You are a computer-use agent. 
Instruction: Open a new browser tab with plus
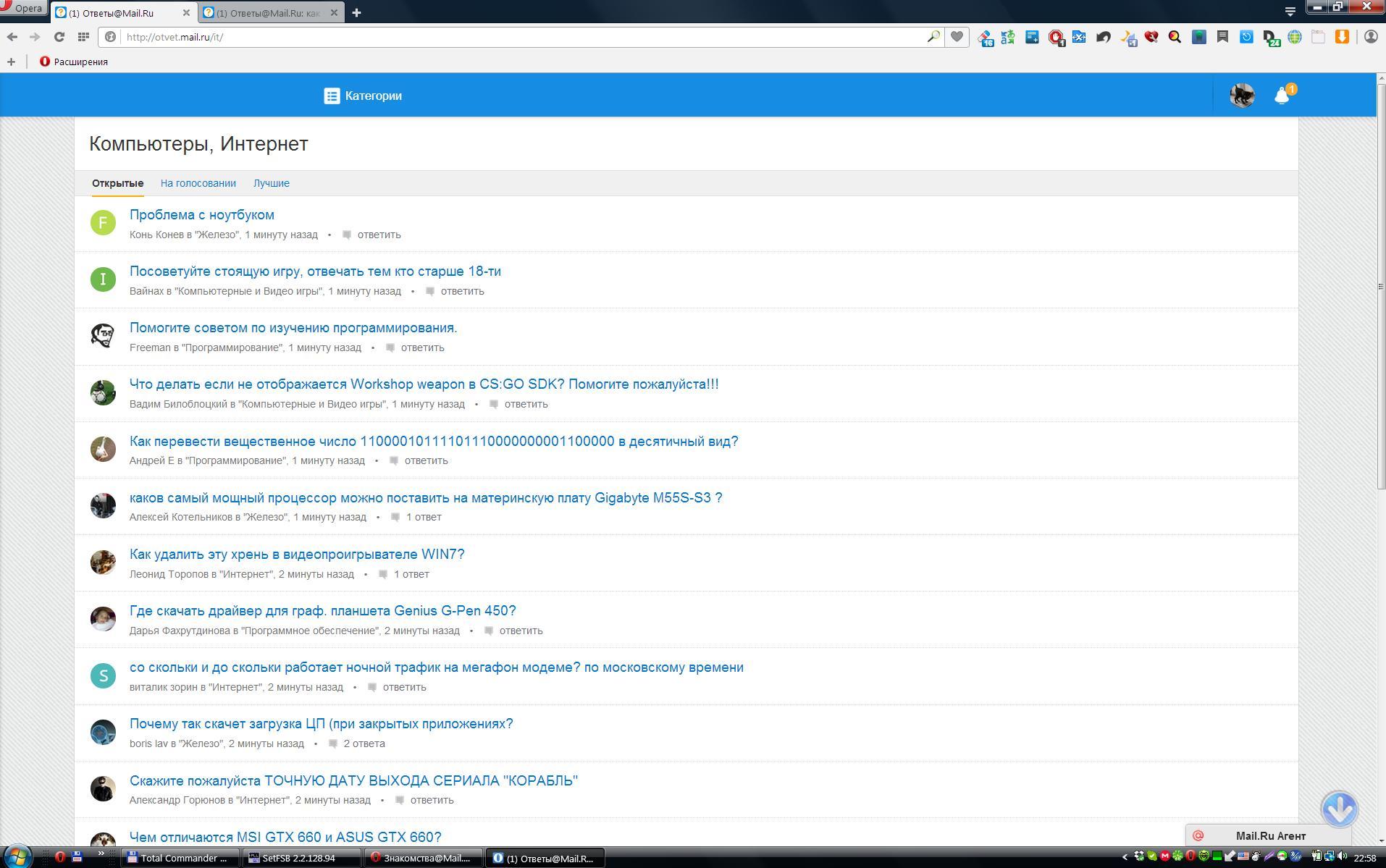pyautogui.click(x=356, y=12)
